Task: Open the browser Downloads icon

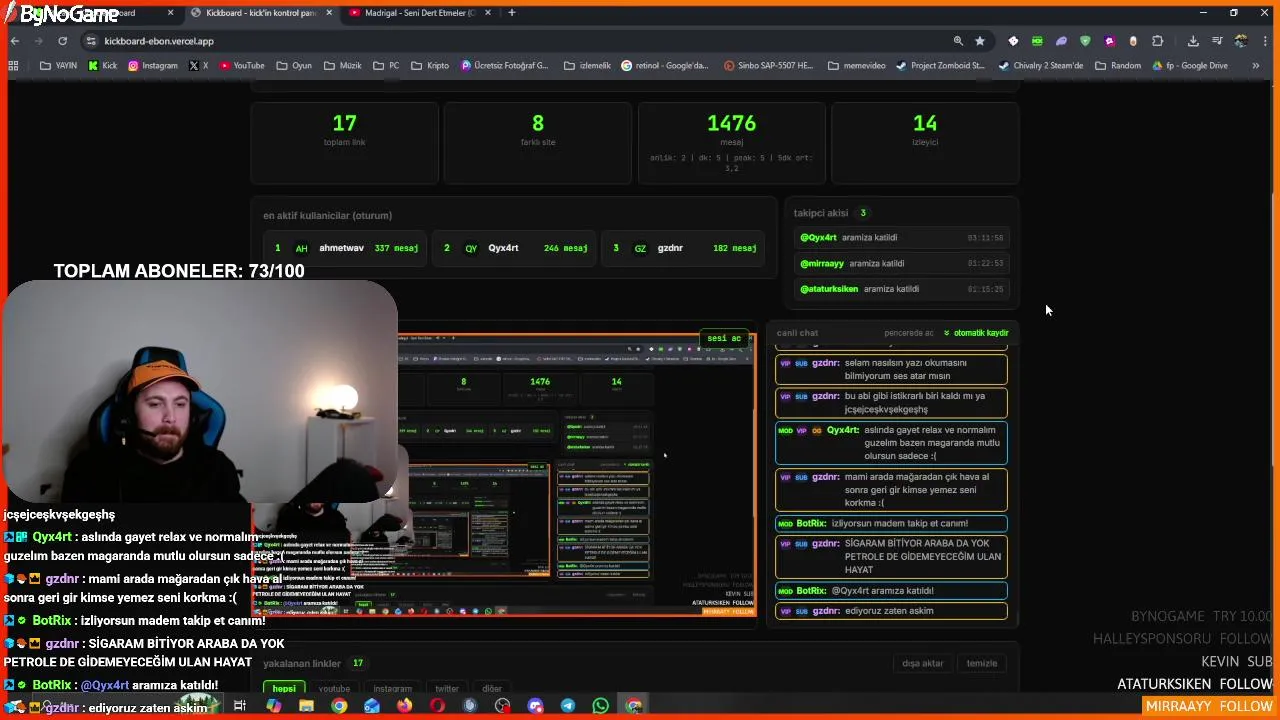Action: pos(1193,41)
